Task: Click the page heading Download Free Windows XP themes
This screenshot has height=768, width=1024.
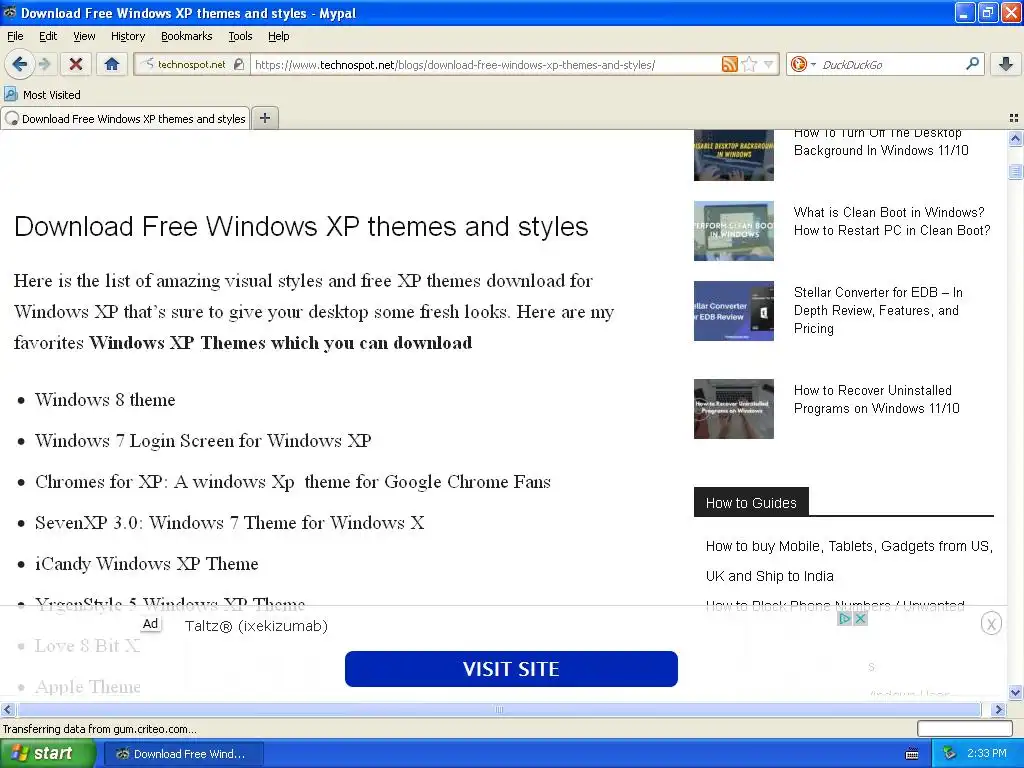Action: coord(301,227)
